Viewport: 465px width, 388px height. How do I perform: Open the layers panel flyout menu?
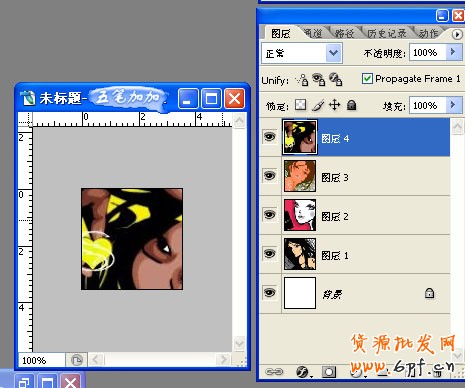pos(457,34)
